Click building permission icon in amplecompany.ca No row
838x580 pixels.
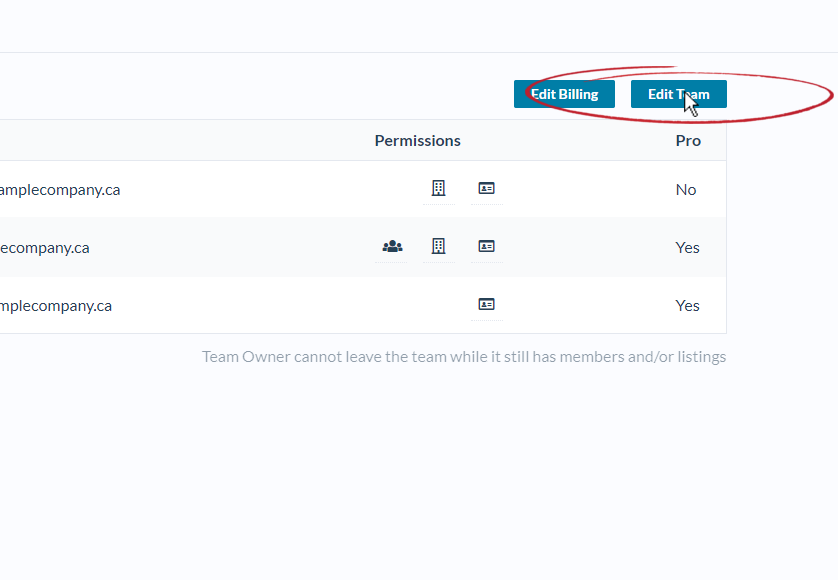[x=439, y=188]
